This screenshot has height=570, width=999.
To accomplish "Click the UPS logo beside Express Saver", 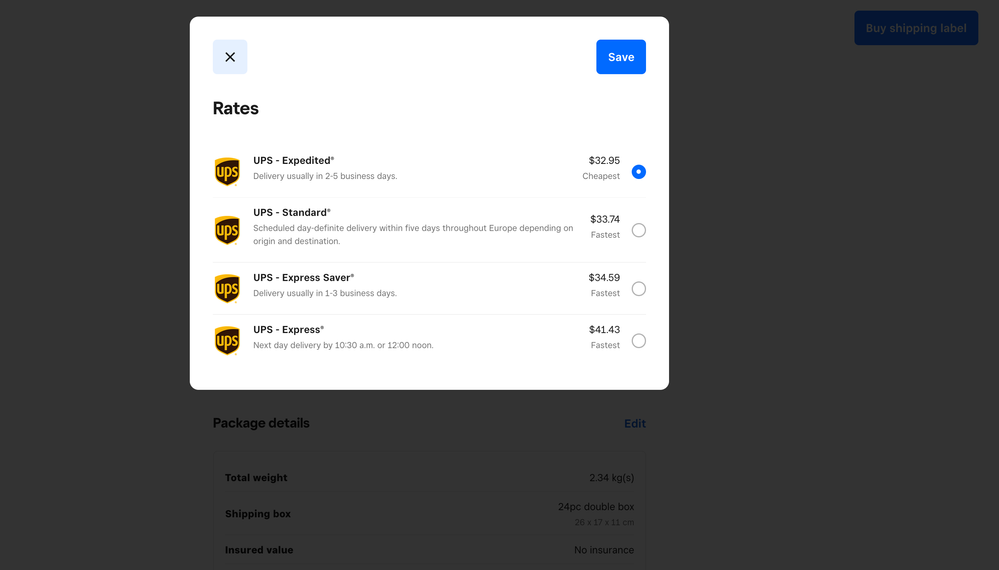I will coord(228,289).
